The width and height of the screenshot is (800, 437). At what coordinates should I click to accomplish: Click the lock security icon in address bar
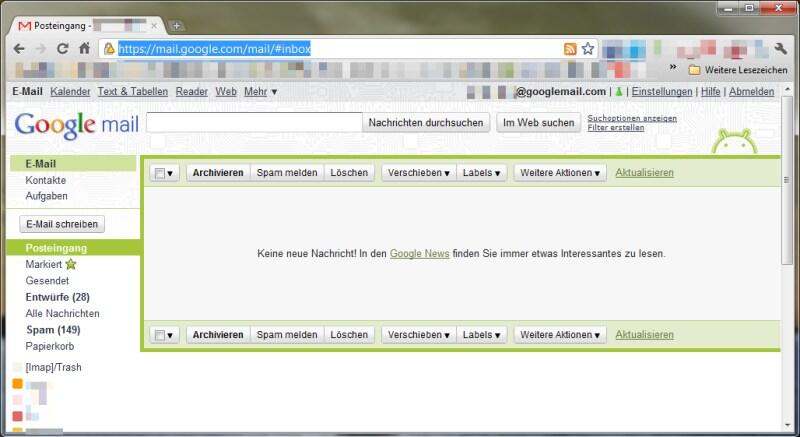click(109, 48)
